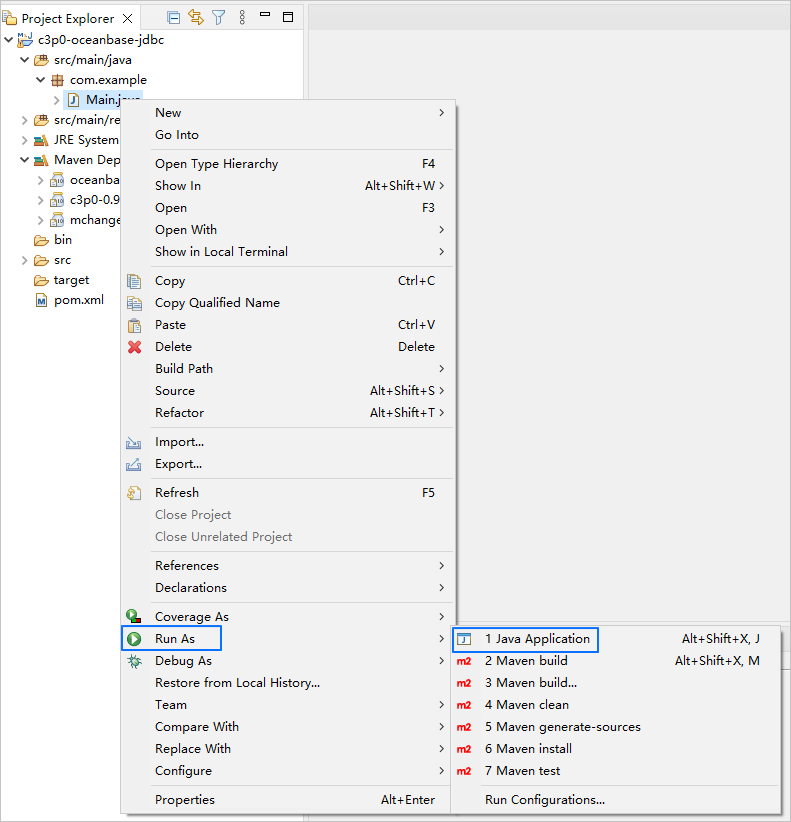Click the red Delete icon
The height and width of the screenshot is (822, 791).
pos(134,347)
